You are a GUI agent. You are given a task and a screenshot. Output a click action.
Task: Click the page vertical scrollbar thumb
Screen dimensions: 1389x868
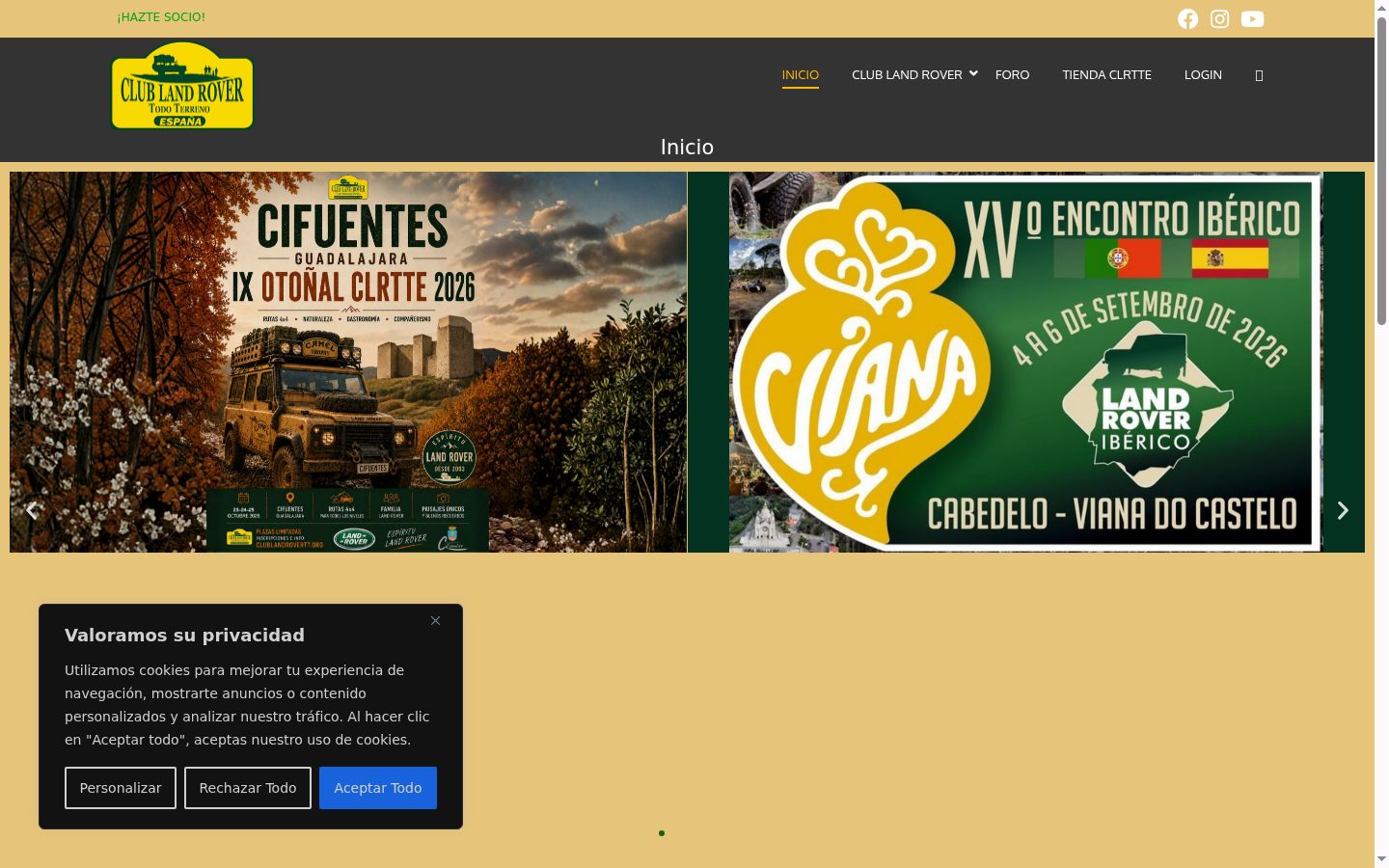1381,170
